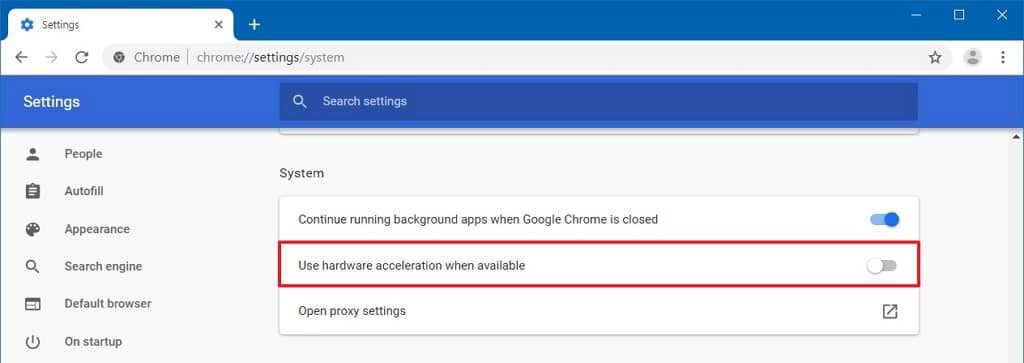Click the gear icon on the Settings tab
This screenshot has height=363, width=1024.
27,25
